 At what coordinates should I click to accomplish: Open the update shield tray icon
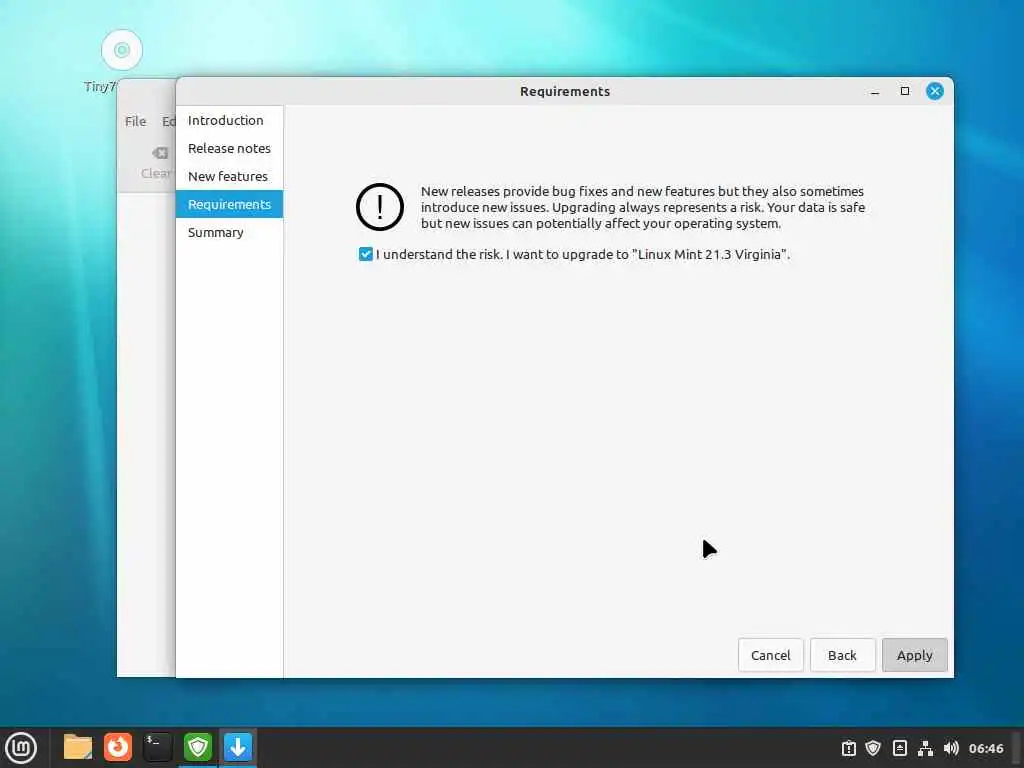[873, 748]
